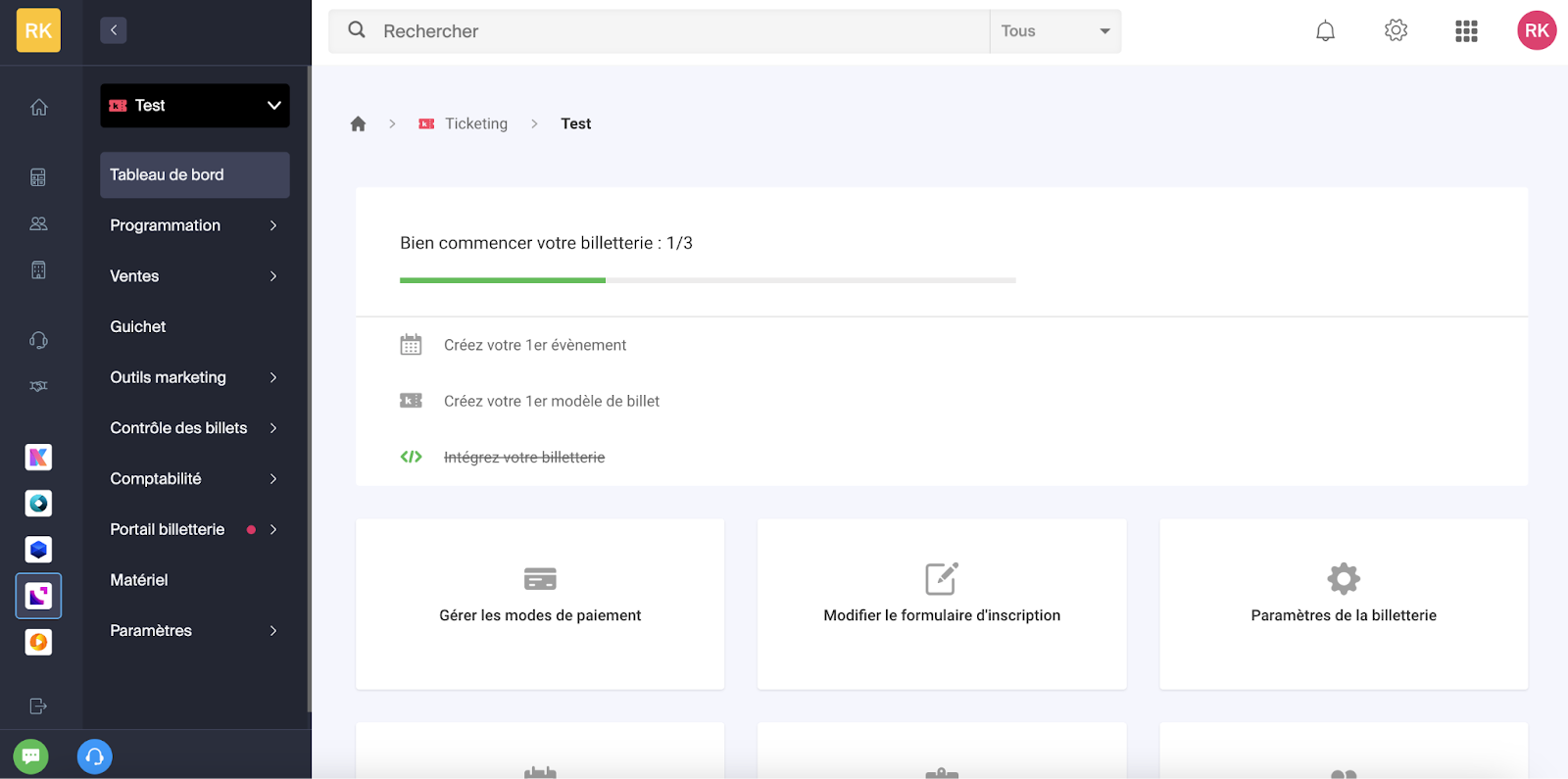
Task: Expand the Programmation submenu
Action: 194,225
